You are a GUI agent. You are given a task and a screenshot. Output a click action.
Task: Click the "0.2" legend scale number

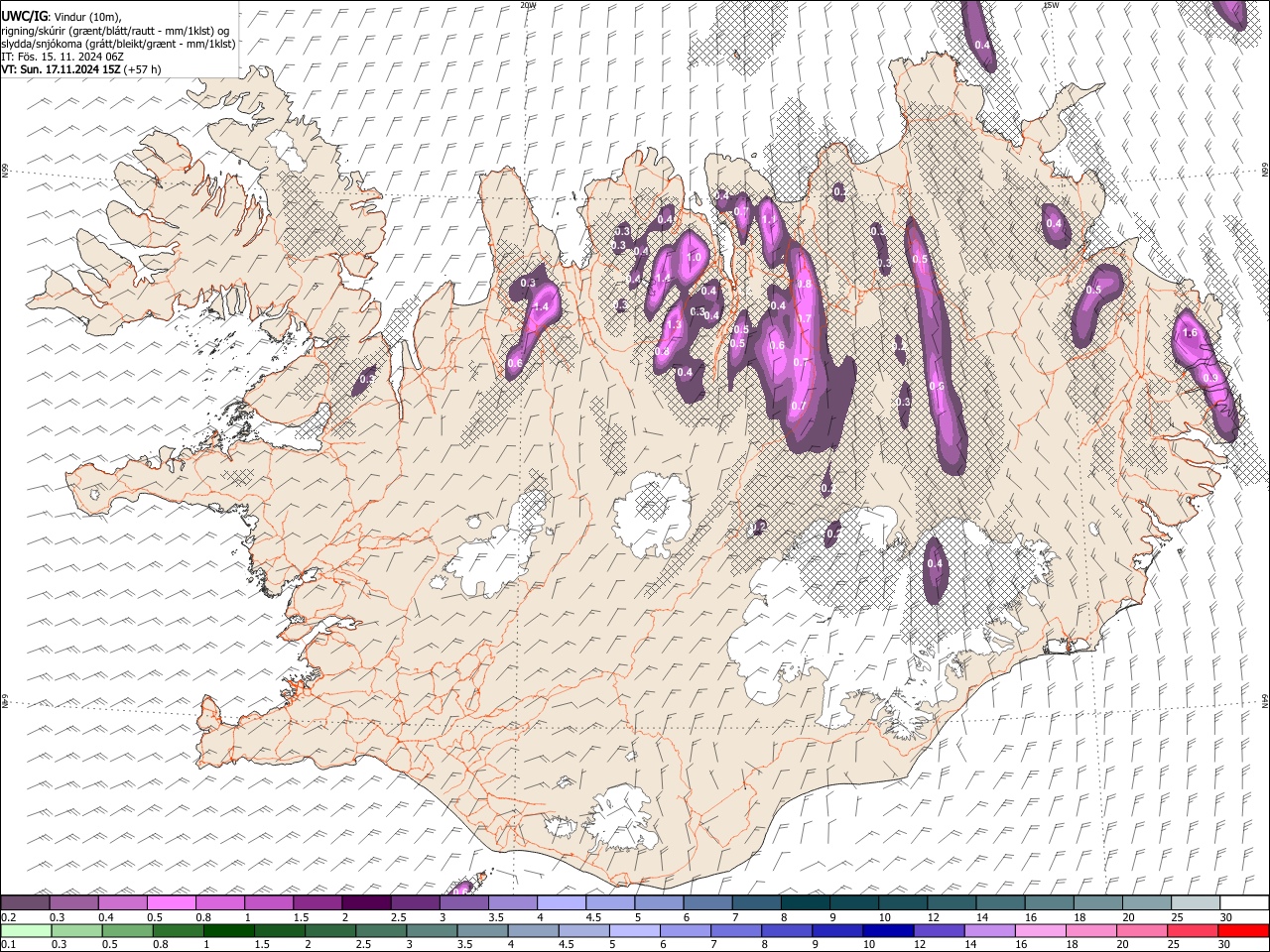point(8,917)
